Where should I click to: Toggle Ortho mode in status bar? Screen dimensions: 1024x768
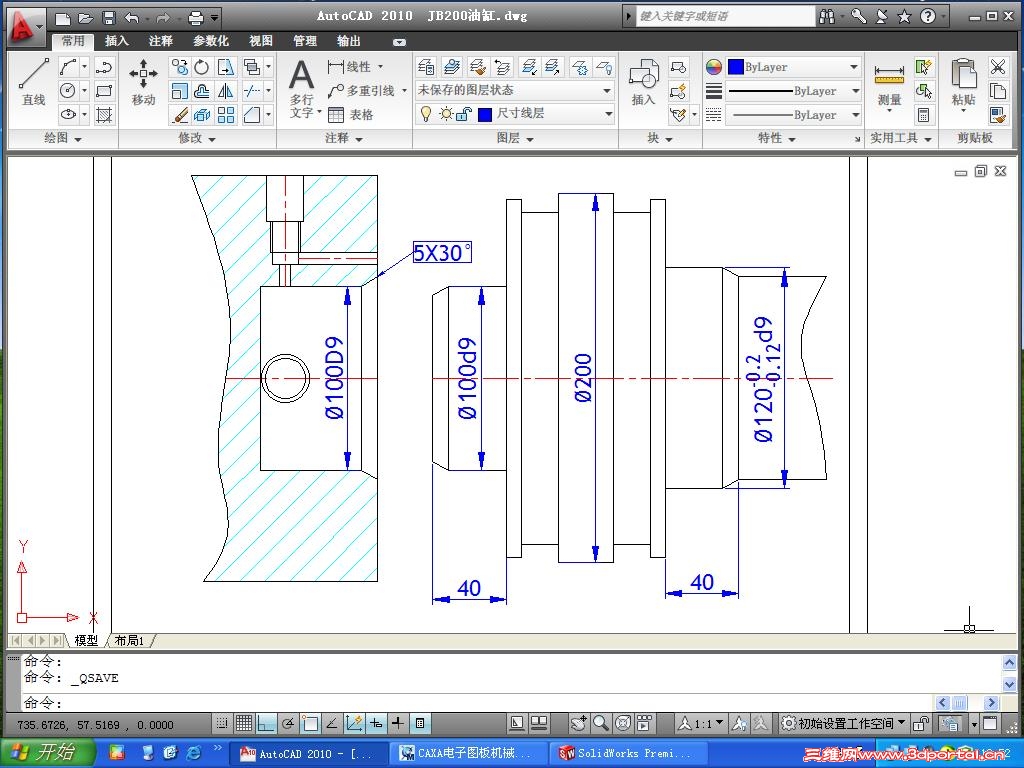pyautogui.click(x=265, y=724)
